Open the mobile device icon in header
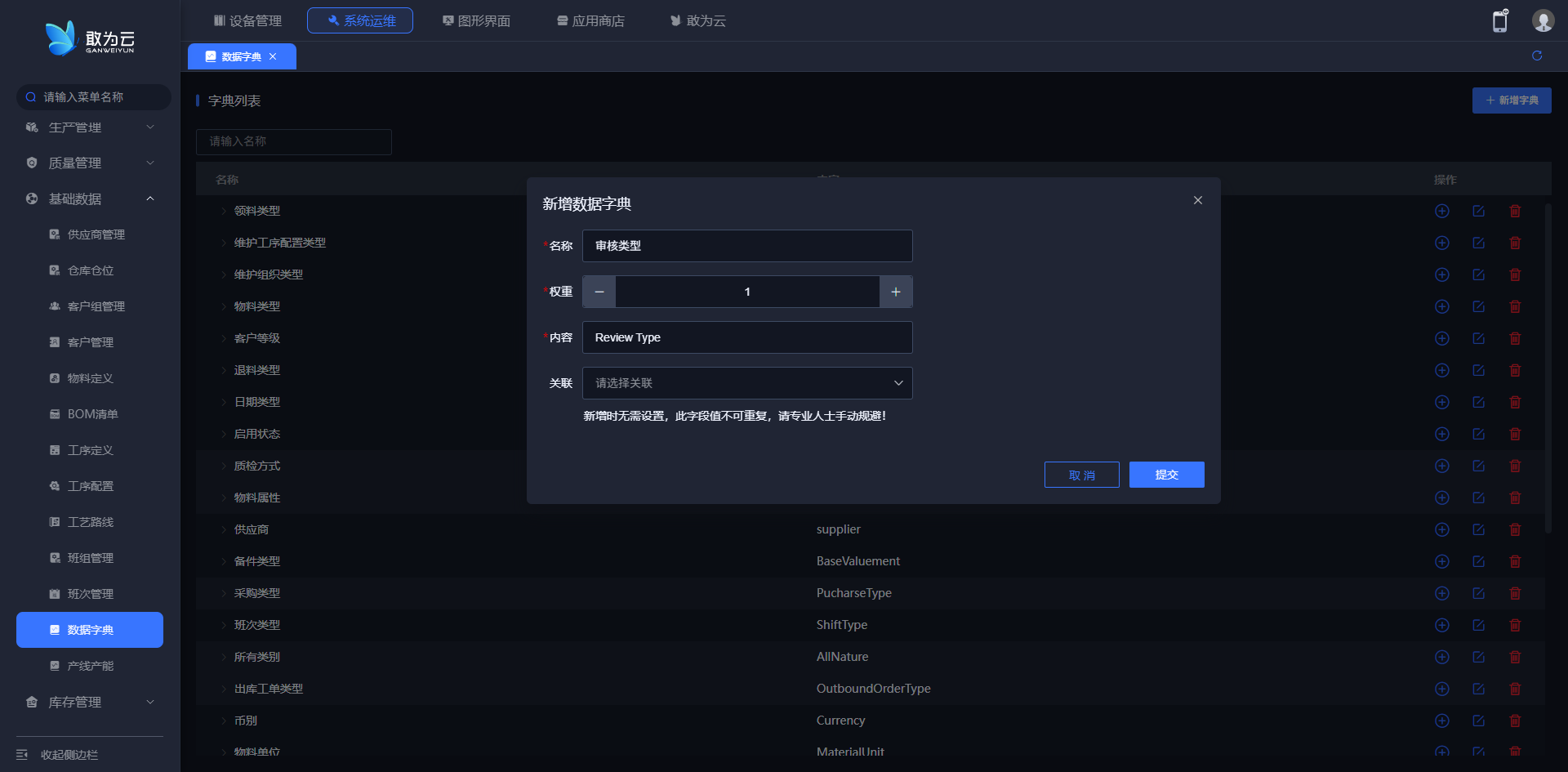This screenshot has height=772, width=1568. click(x=1499, y=21)
